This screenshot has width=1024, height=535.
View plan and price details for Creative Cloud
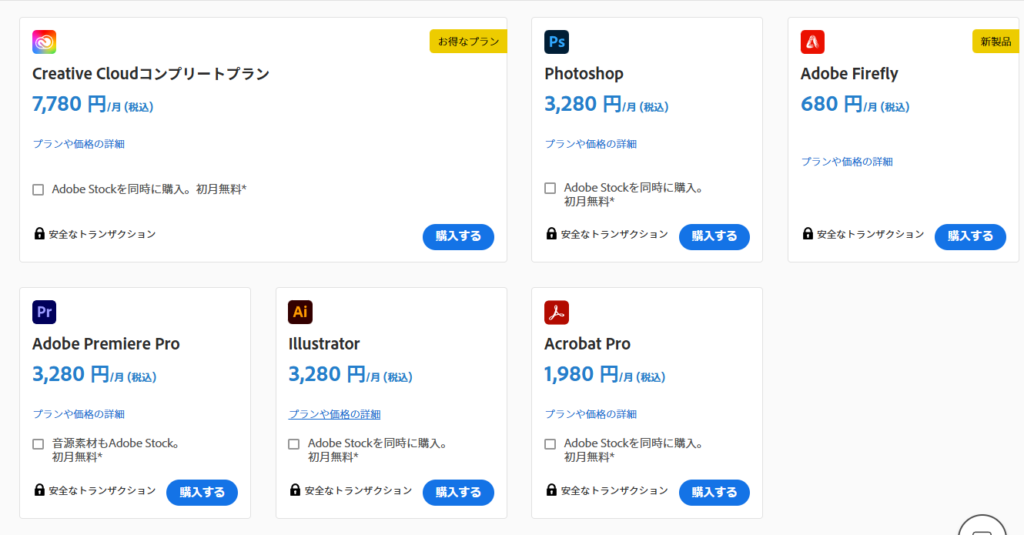click(x=79, y=144)
